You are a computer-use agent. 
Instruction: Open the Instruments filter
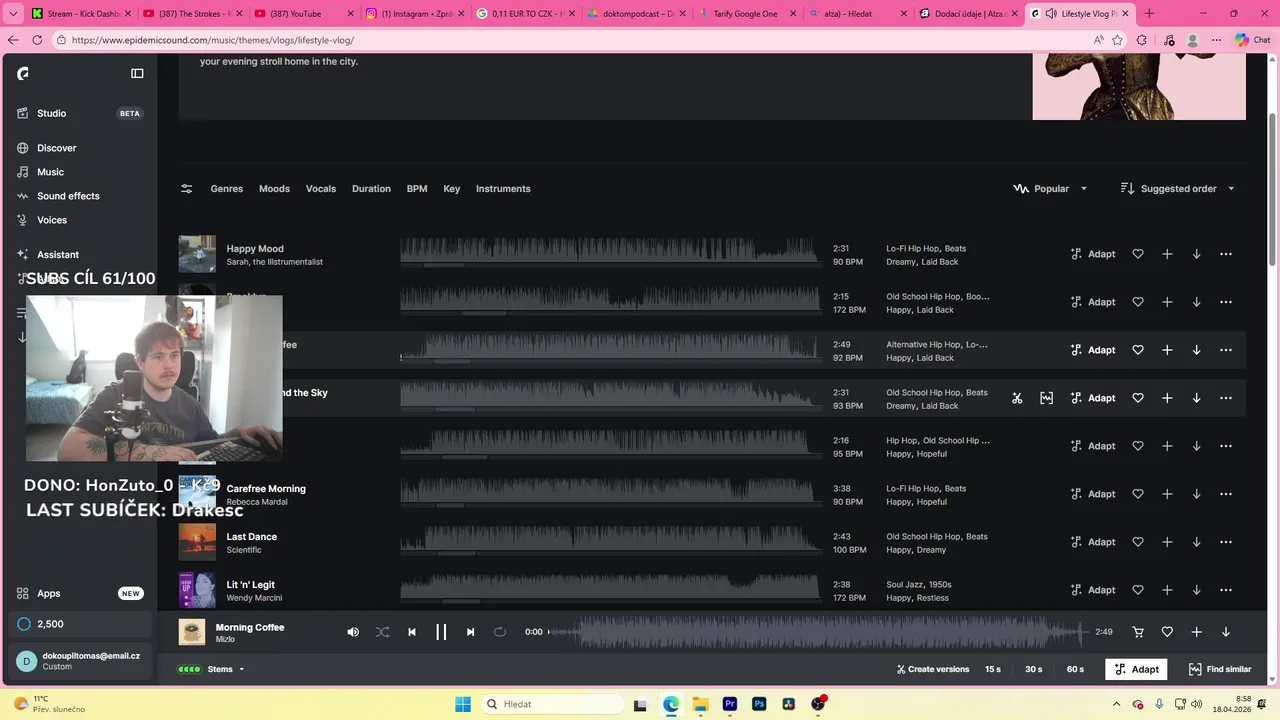[503, 188]
